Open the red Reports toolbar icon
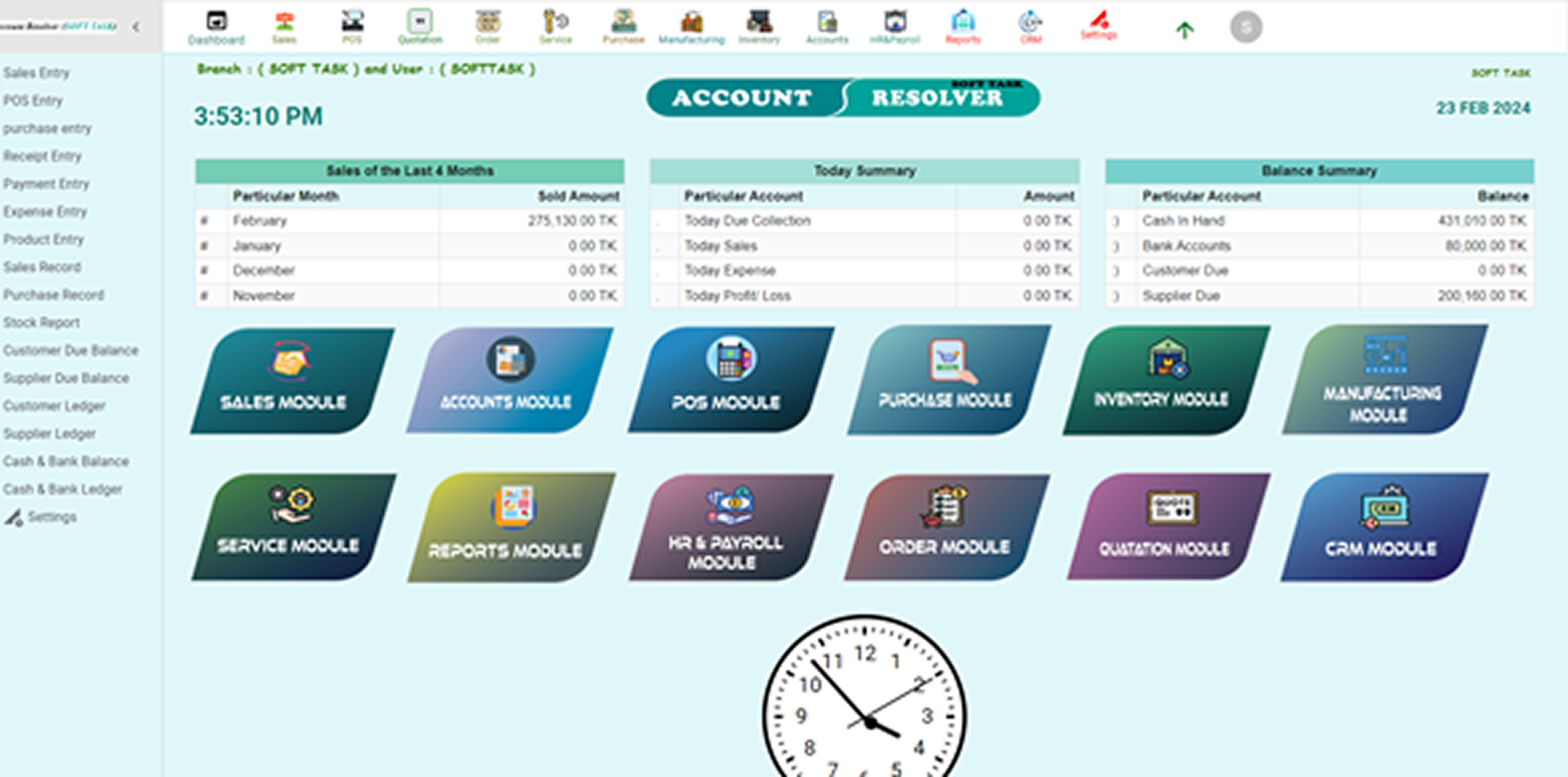 pos(963,27)
